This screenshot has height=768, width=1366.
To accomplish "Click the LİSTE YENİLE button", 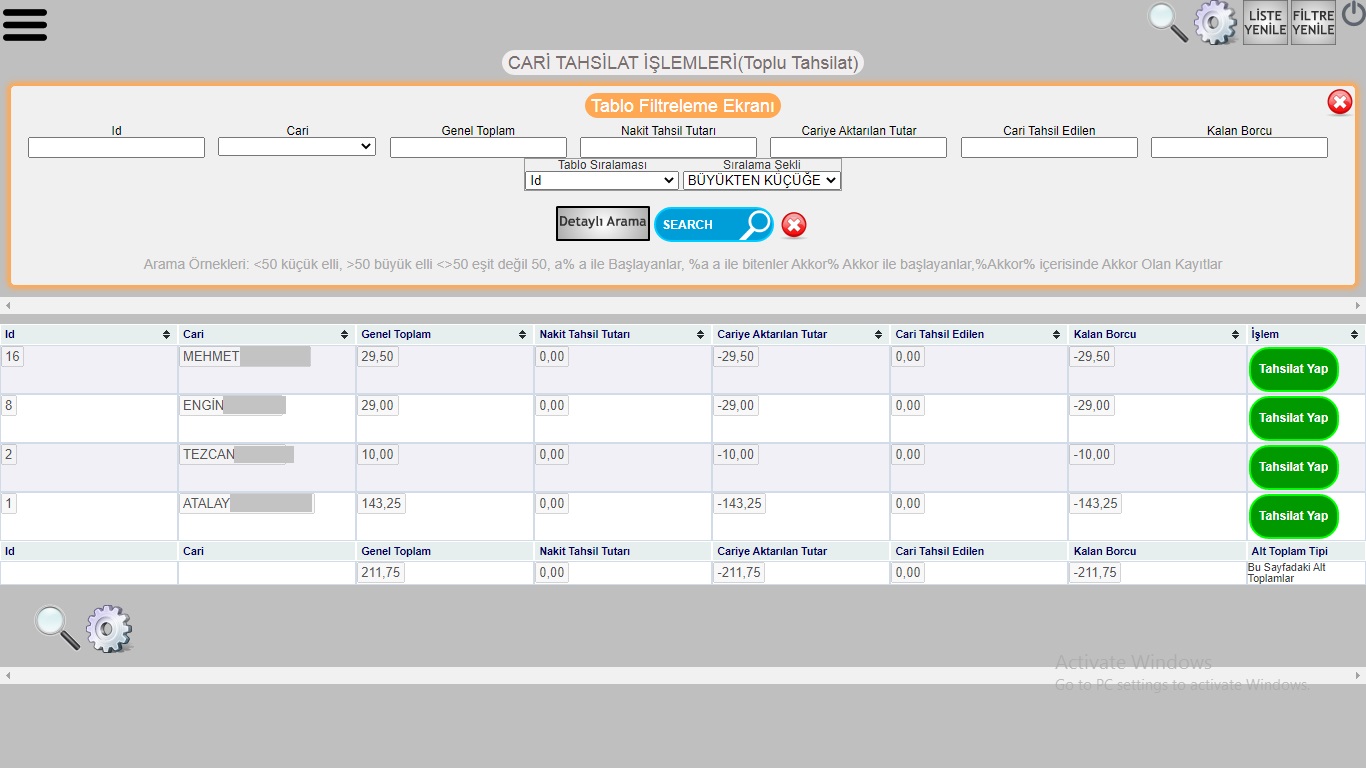I will coord(1265,22).
